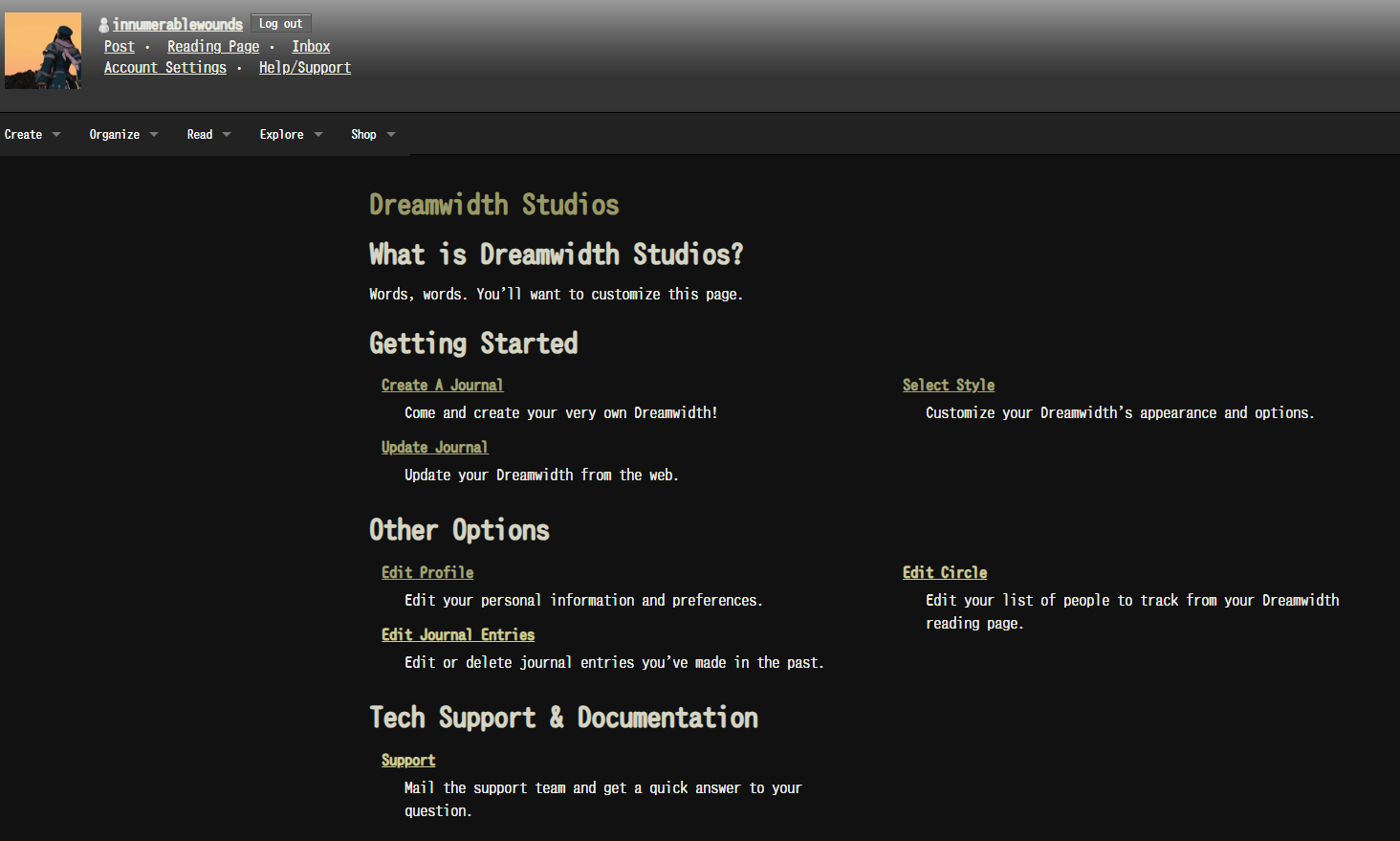Open the Create menu
This screenshot has height=841, width=1400.
point(24,135)
